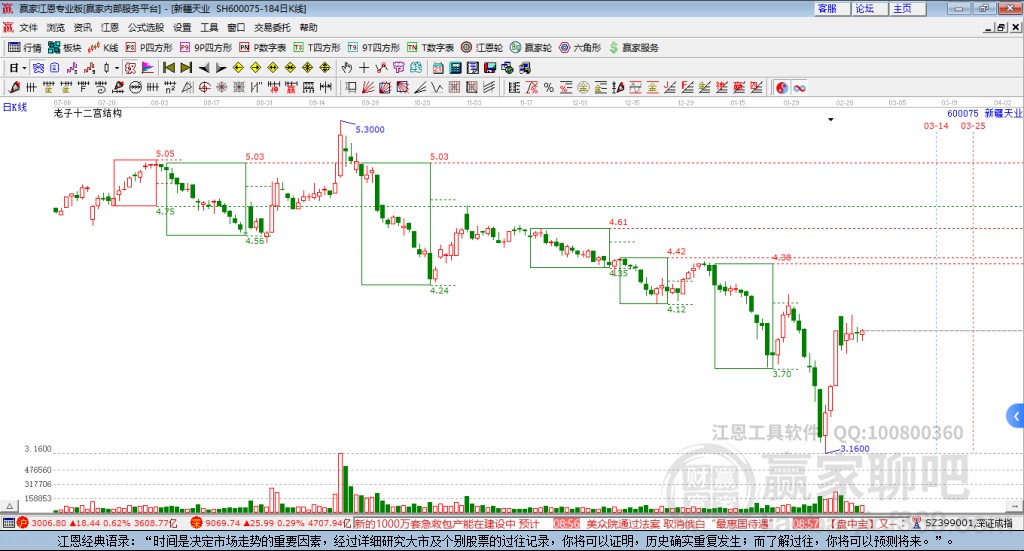Click Shanghai index value 3006.80

pyautogui.click(x=48, y=523)
